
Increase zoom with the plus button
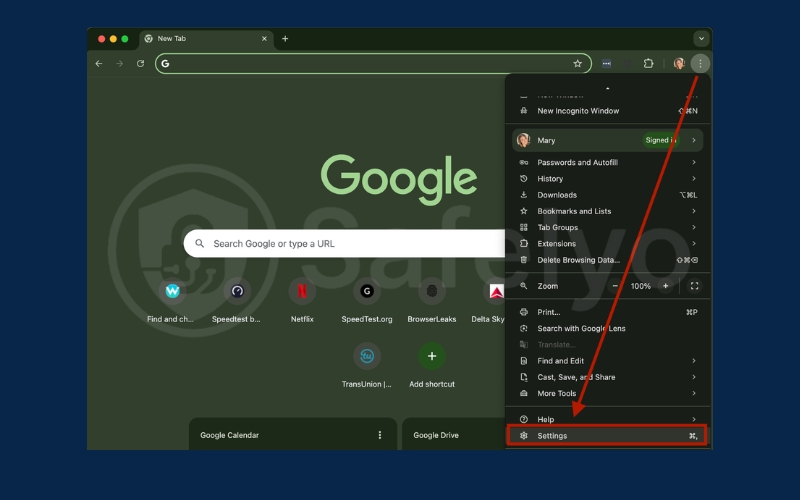tap(665, 286)
